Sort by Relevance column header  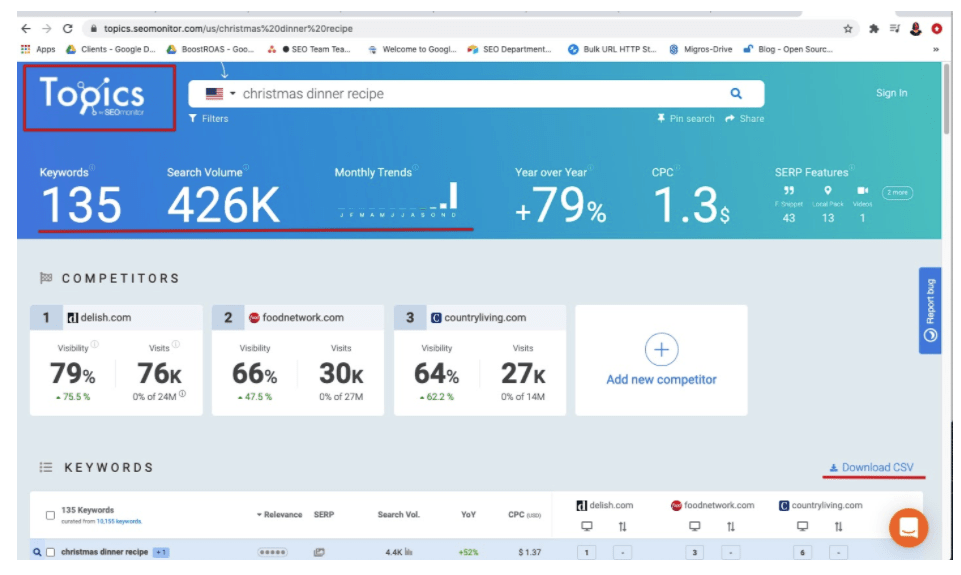(279, 515)
